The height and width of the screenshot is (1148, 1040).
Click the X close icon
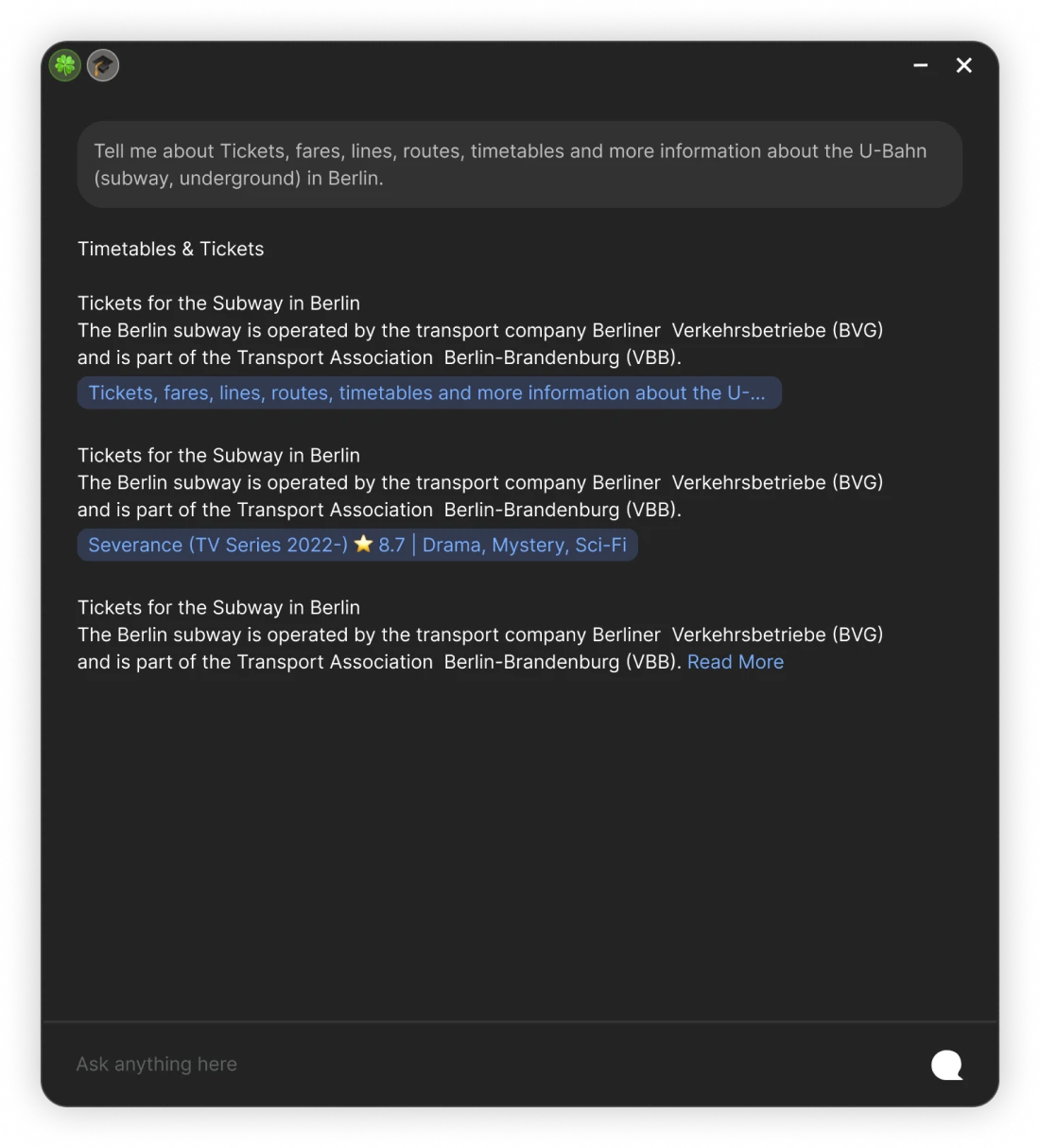pos(963,65)
